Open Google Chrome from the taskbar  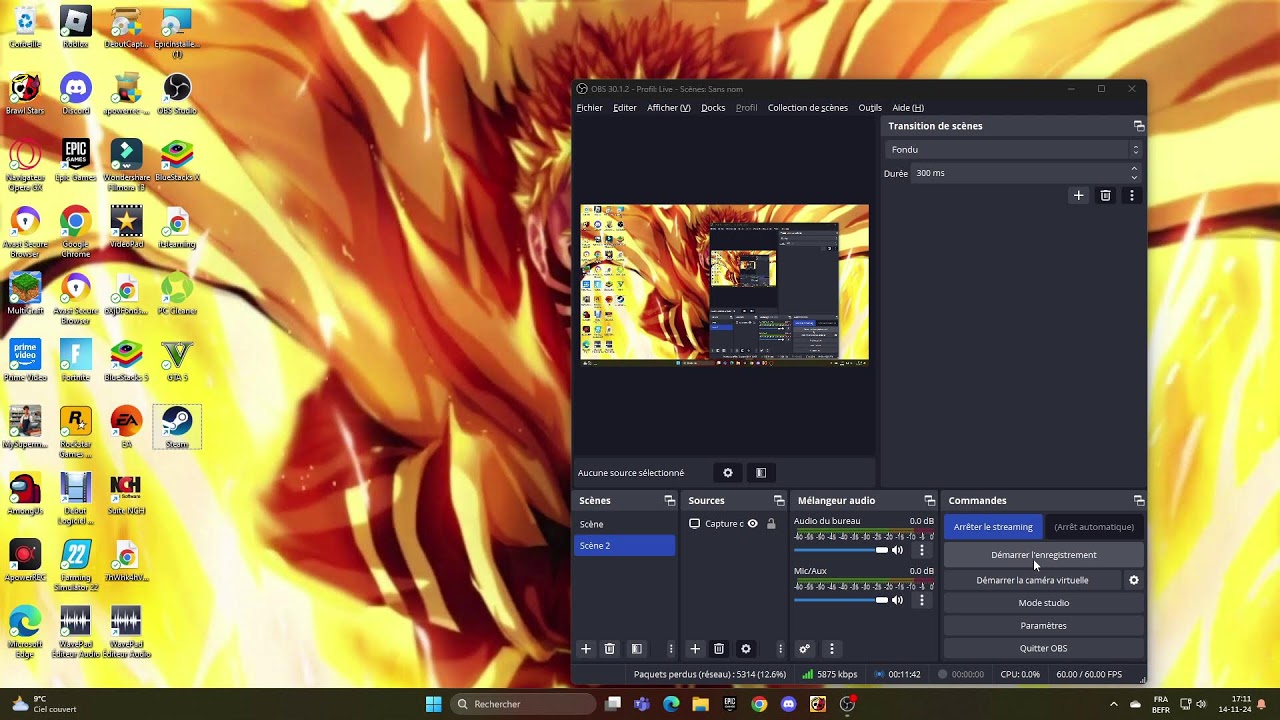pyautogui.click(x=759, y=704)
